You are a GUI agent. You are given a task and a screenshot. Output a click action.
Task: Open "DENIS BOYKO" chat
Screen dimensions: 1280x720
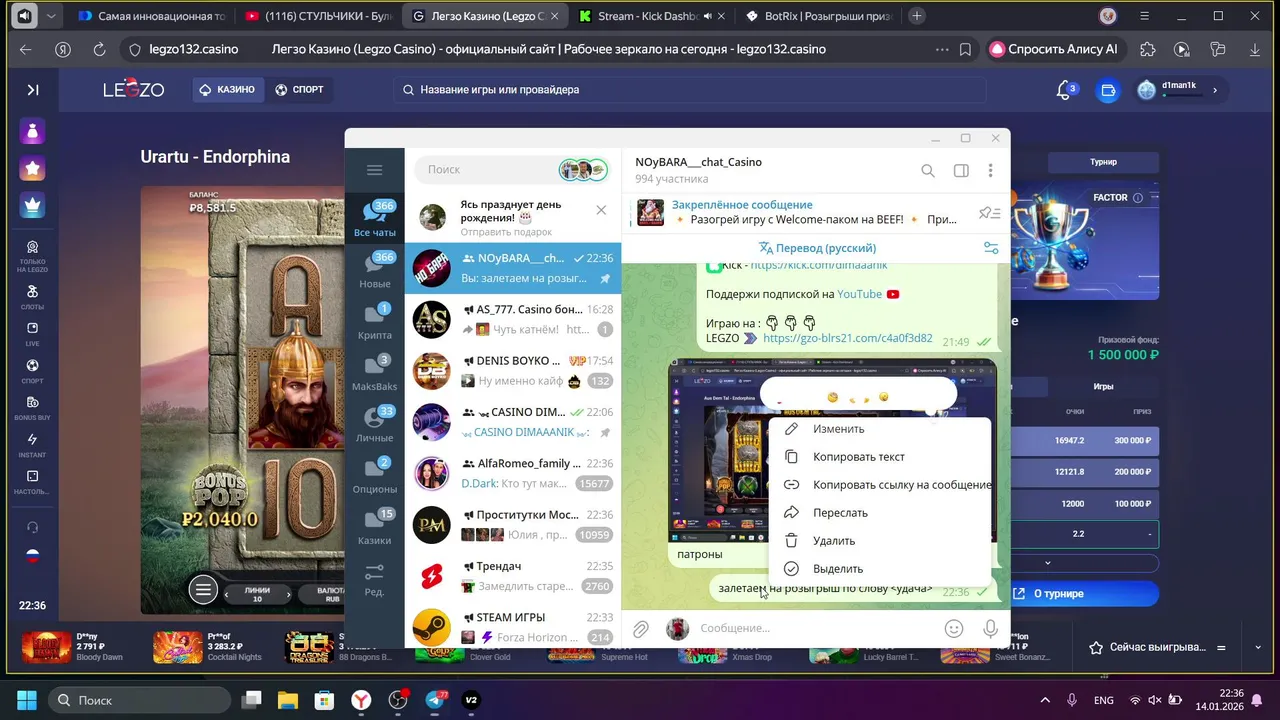[x=513, y=371]
